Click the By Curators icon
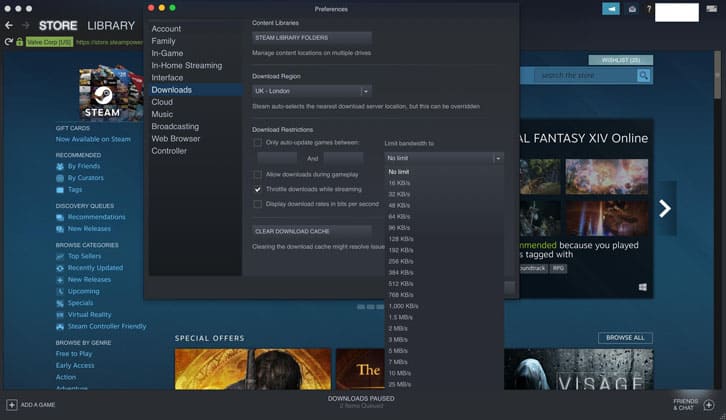 pyautogui.click(x=60, y=178)
